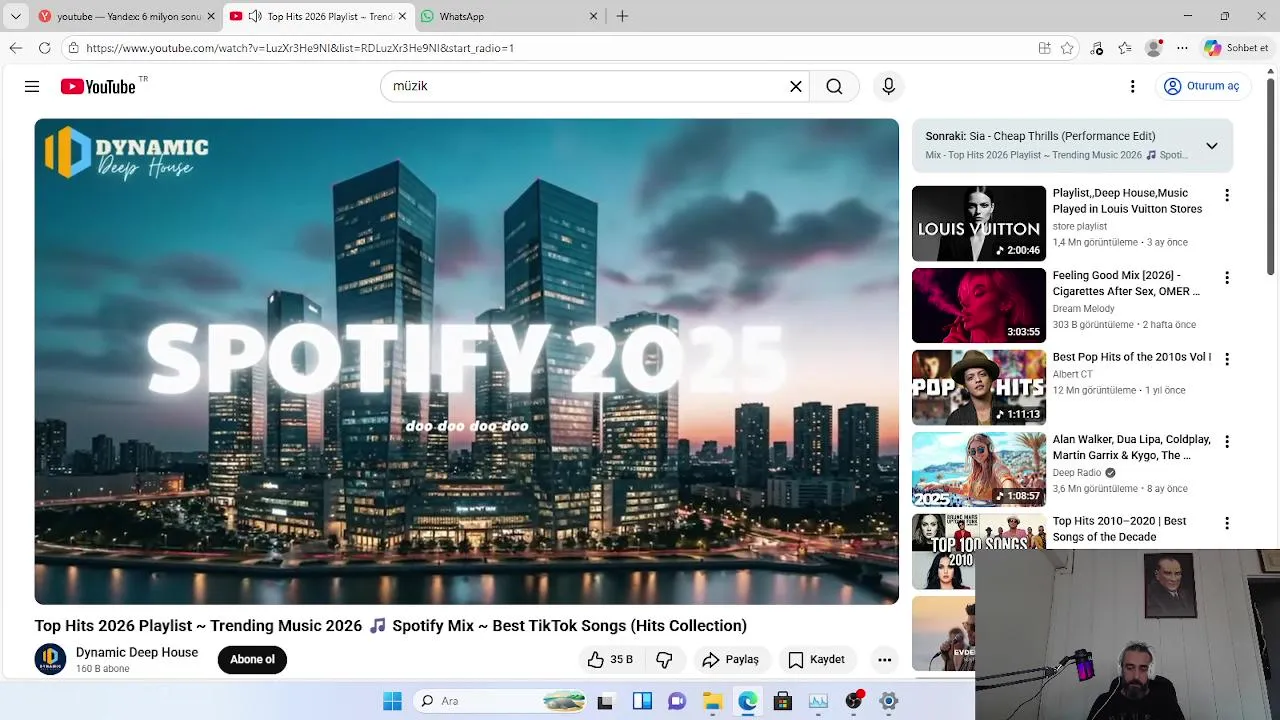This screenshot has width=1280, height=720.
Task: Open the Deep Radio channel link
Action: (1076, 473)
